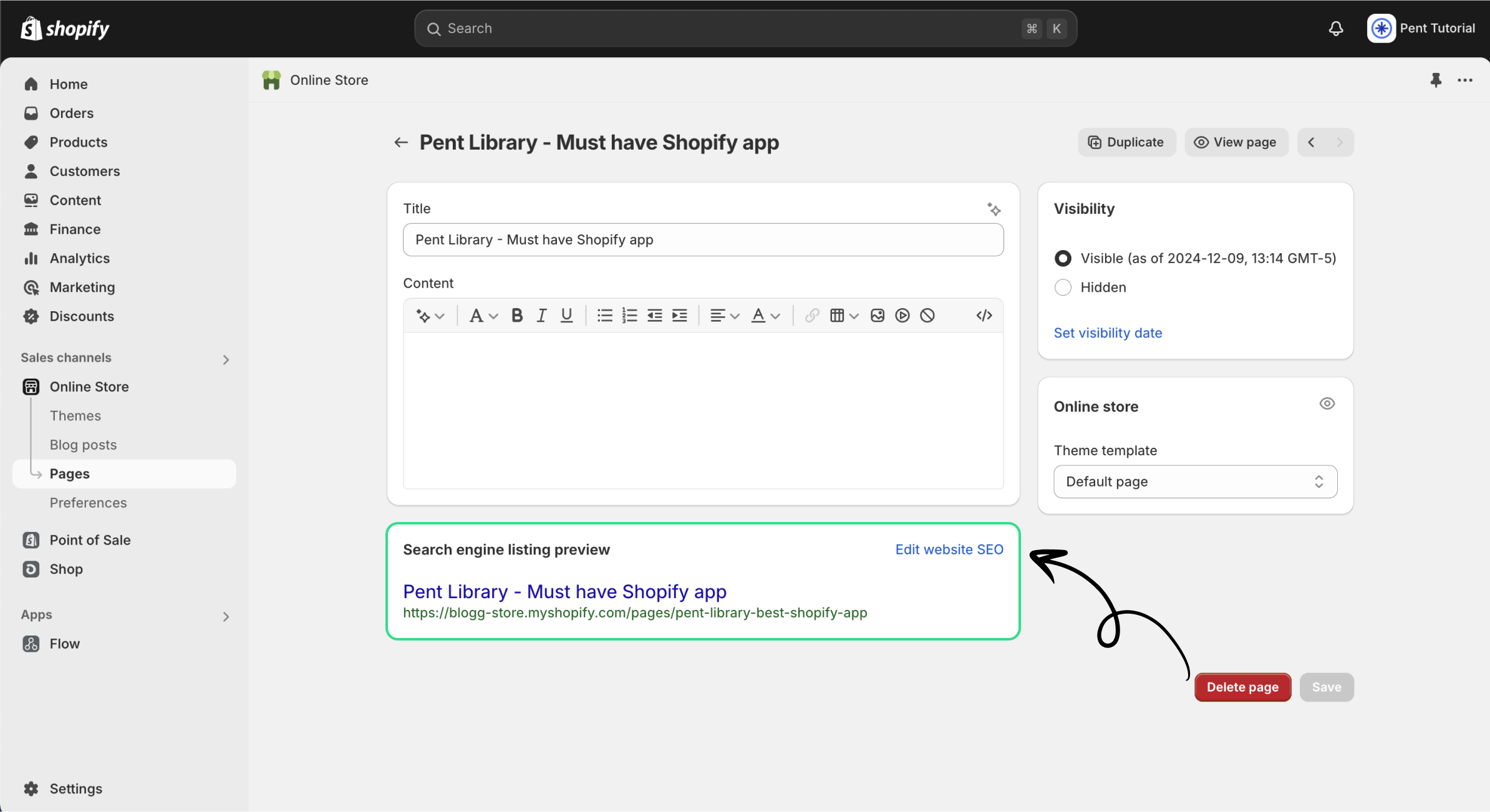Insert an image into content
Screen dimensions: 1490x812
click(878, 316)
